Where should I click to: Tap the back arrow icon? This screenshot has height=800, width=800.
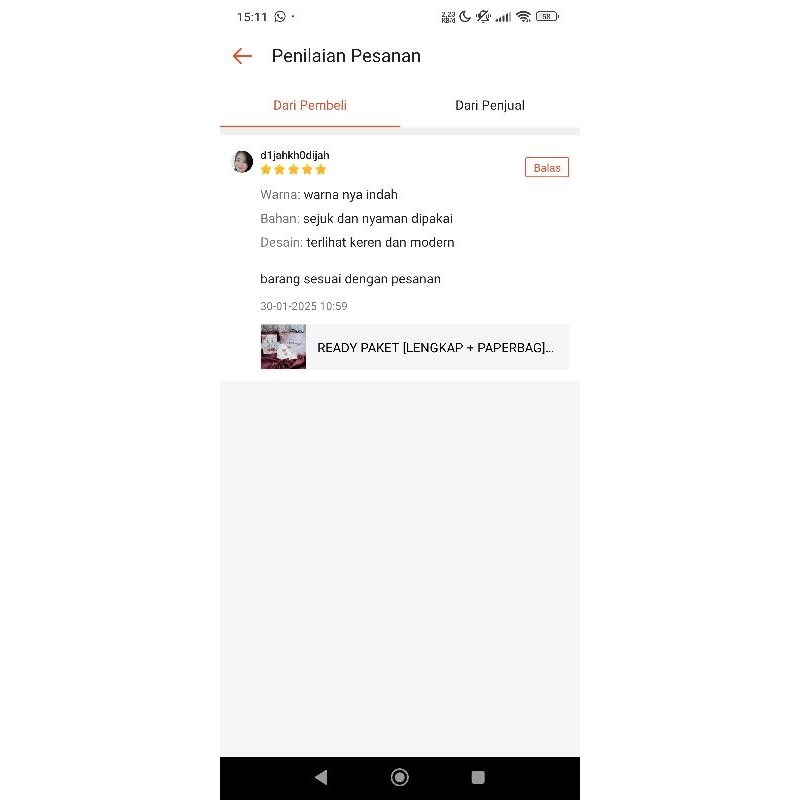(x=242, y=56)
